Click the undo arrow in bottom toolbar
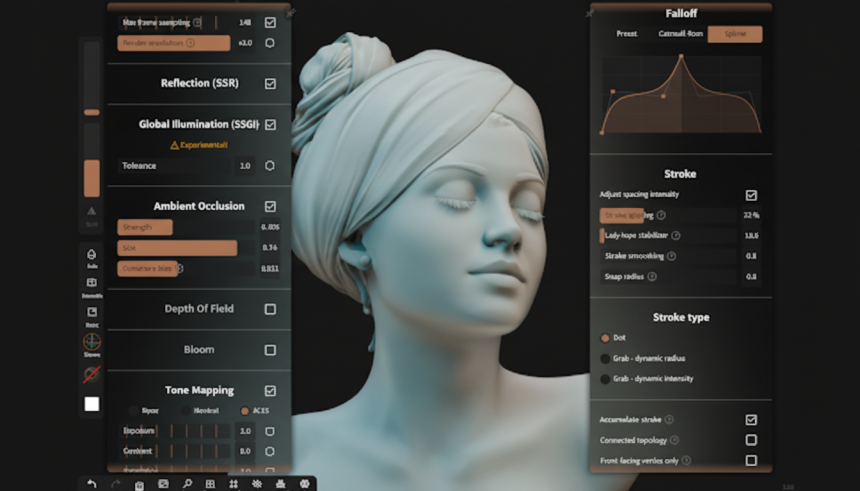 pyautogui.click(x=92, y=484)
